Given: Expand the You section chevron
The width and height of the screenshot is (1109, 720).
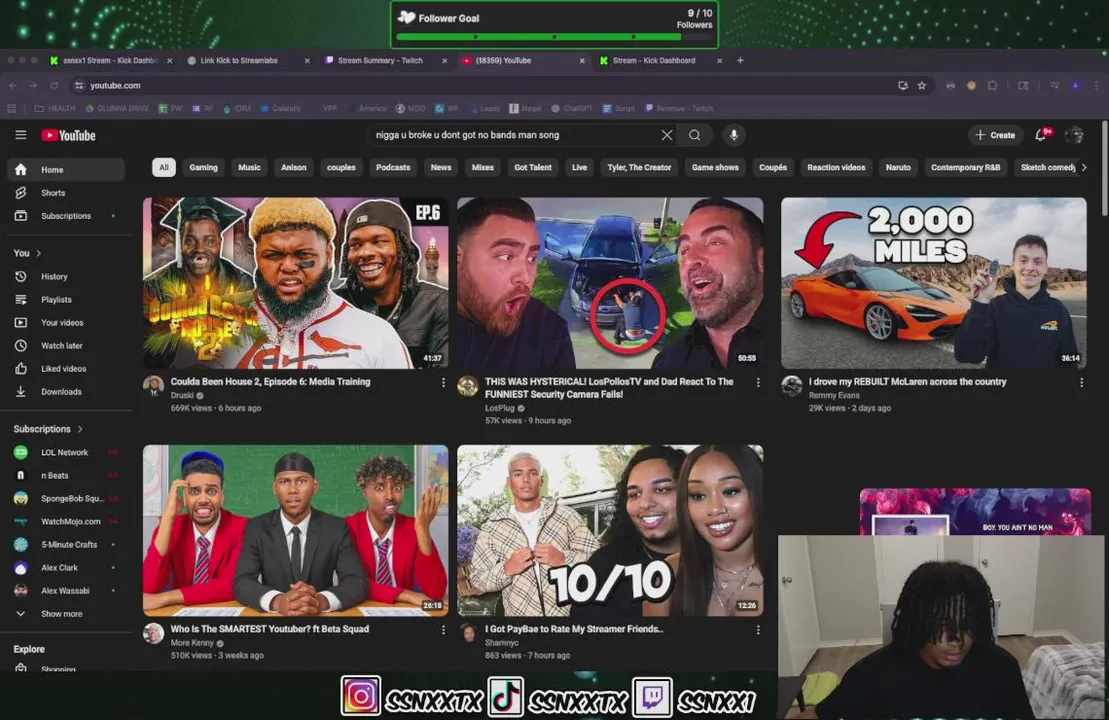Looking at the screenshot, I should tap(38, 253).
